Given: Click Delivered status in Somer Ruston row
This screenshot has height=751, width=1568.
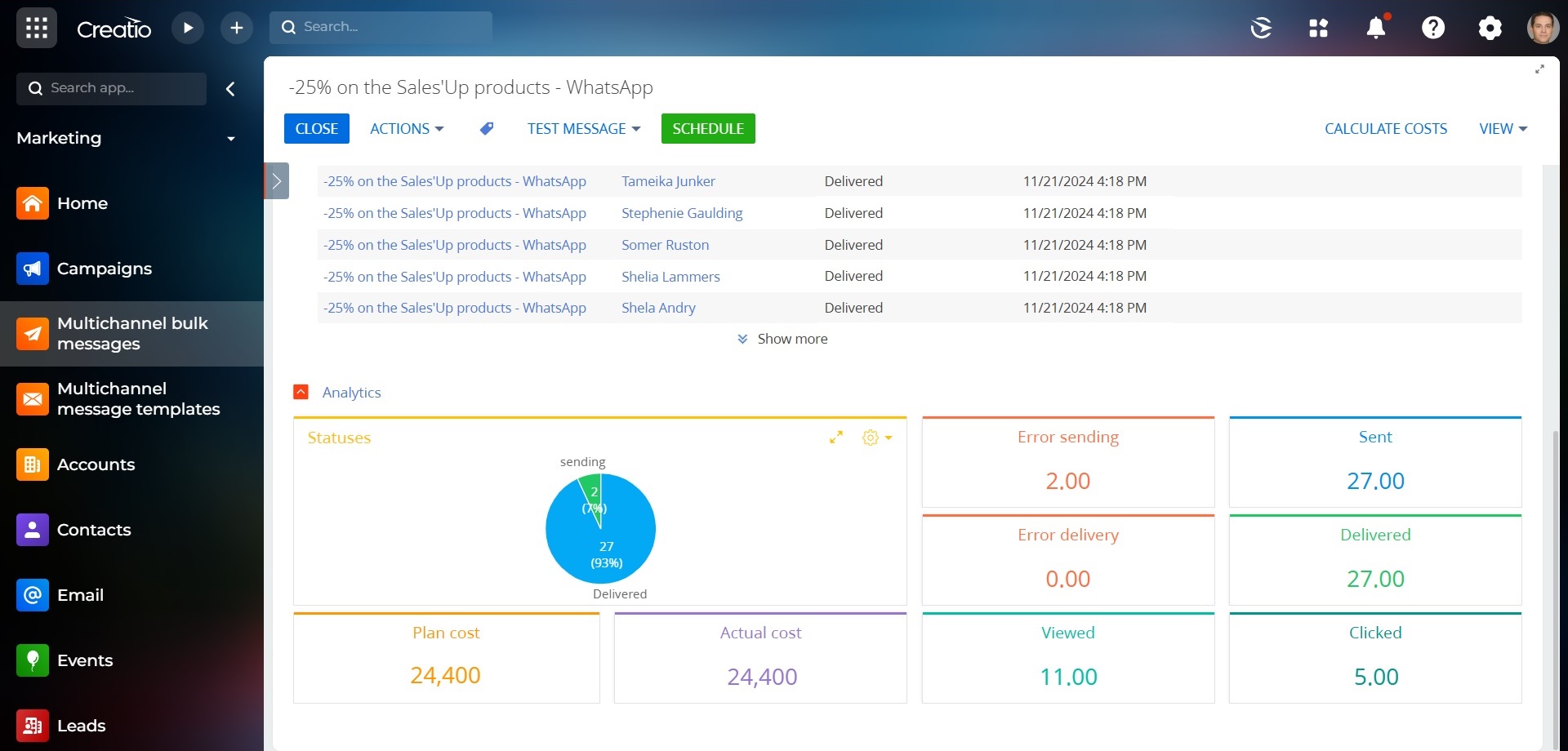Looking at the screenshot, I should (853, 245).
